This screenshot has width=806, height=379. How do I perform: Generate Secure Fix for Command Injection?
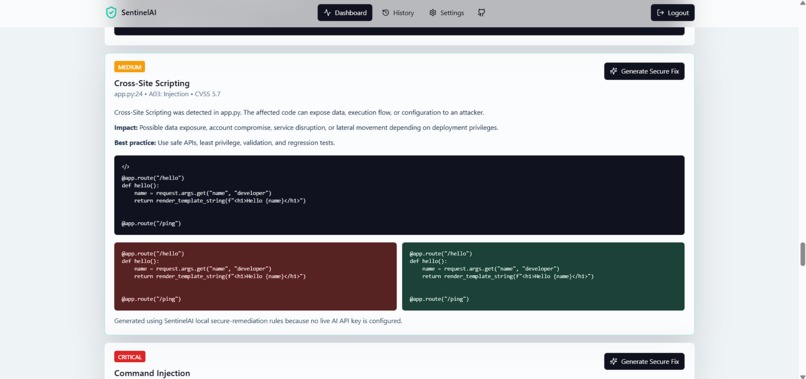[644, 362]
